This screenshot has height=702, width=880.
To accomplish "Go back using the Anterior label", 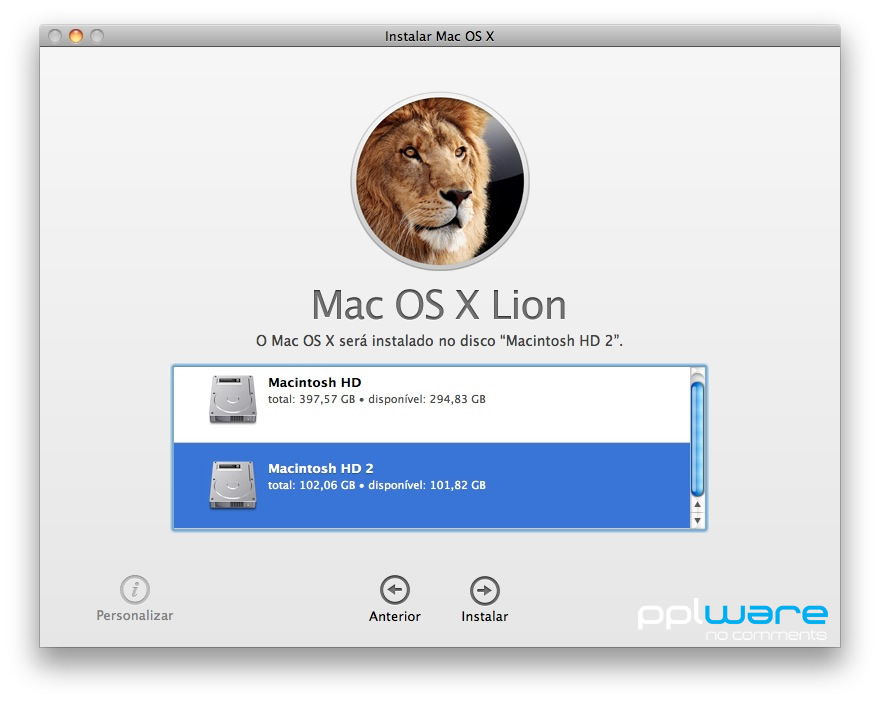I will [x=395, y=617].
